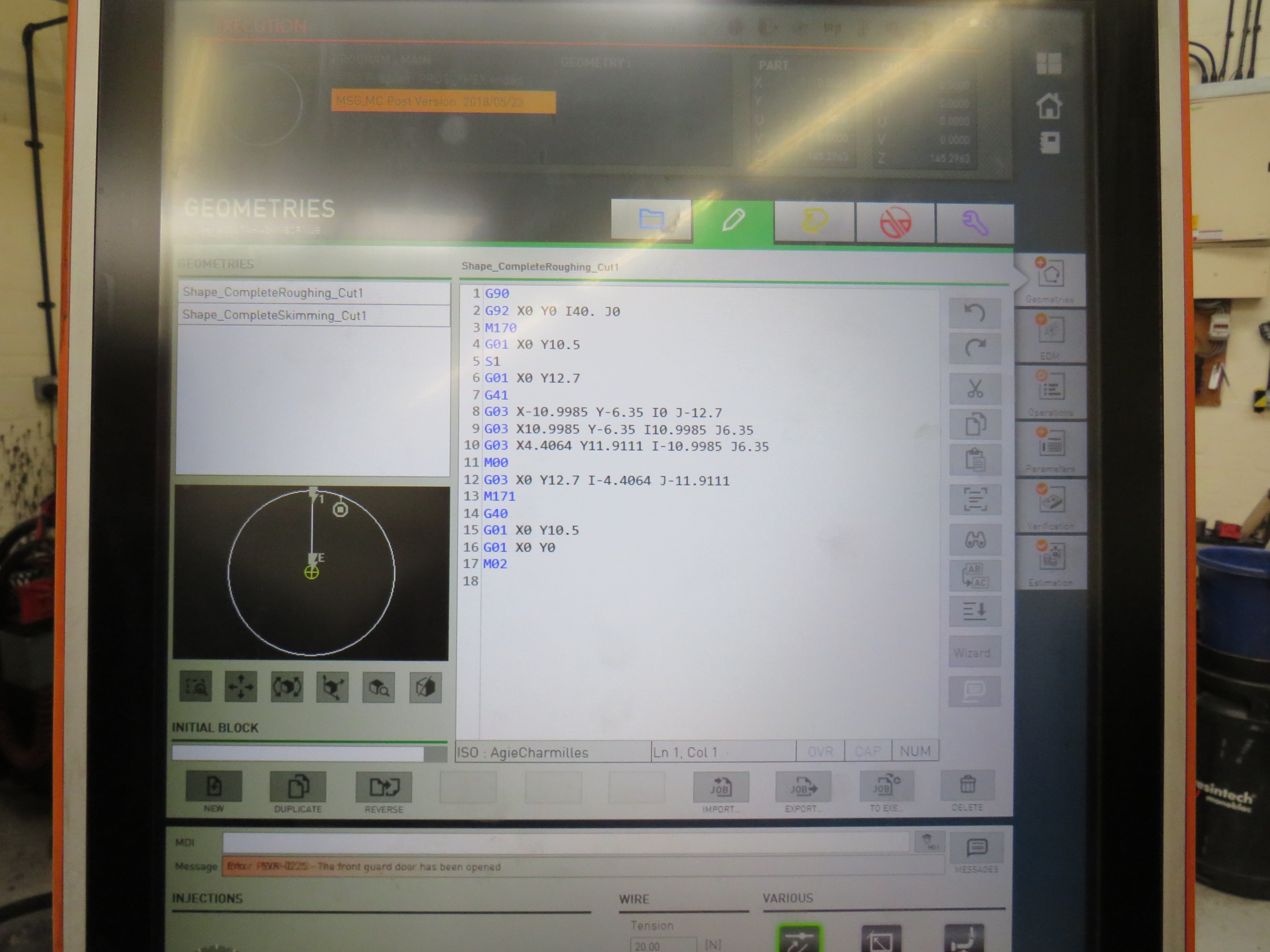Switch to the green pencil edit tab

pos(733,220)
